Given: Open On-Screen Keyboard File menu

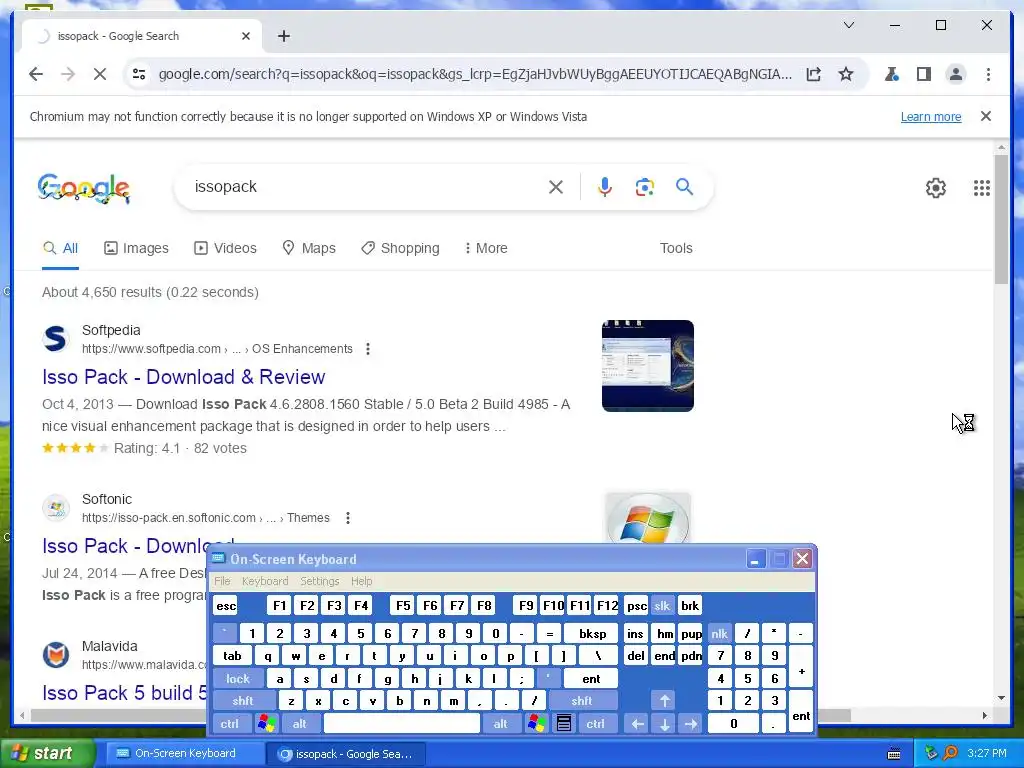Looking at the screenshot, I should (x=222, y=581).
